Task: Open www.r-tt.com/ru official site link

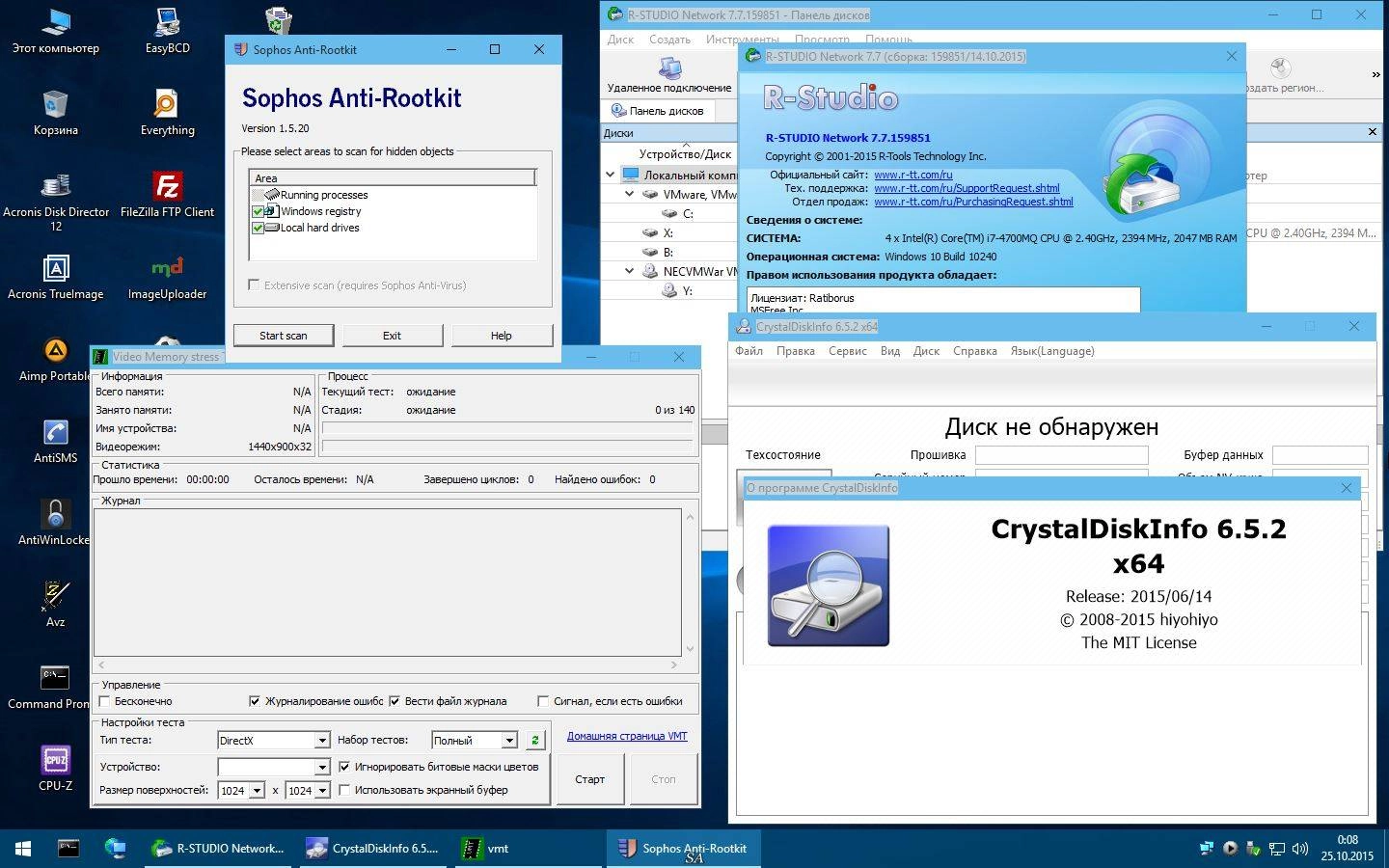Action: 913,175
